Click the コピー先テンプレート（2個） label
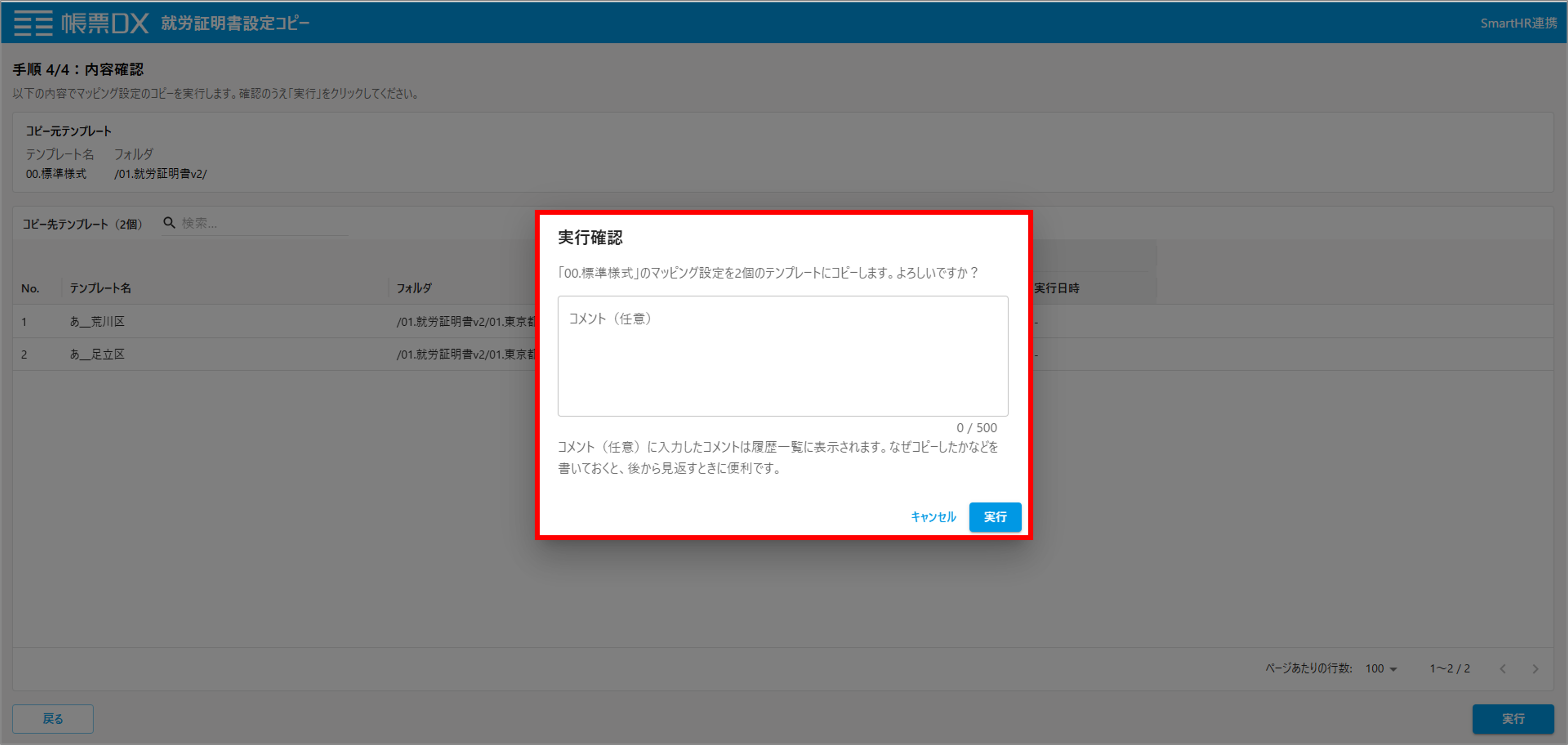 [82, 224]
